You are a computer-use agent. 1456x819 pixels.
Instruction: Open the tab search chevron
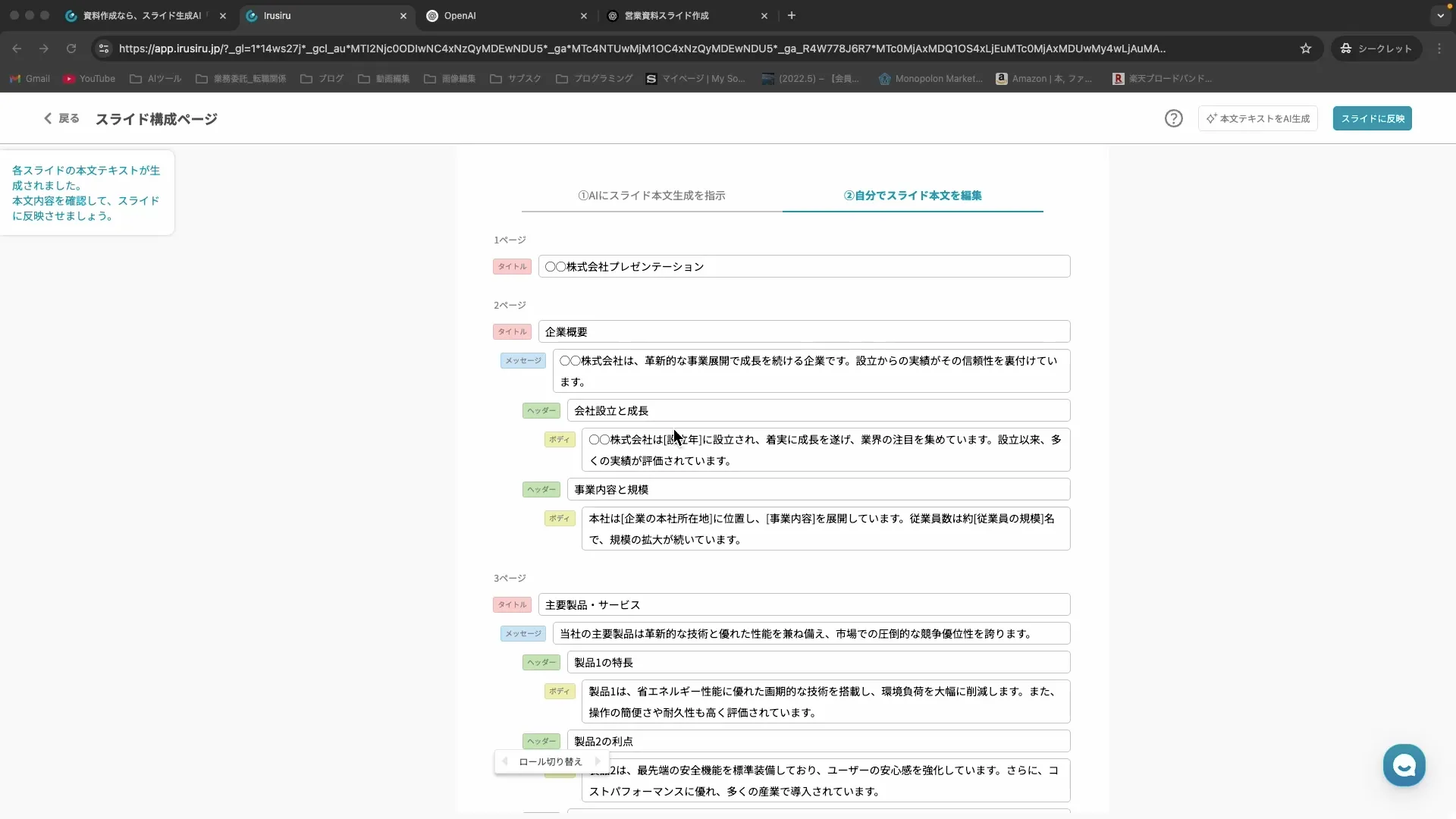tap(1440, 15)
